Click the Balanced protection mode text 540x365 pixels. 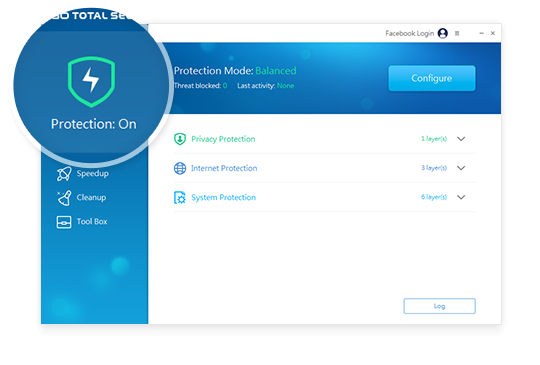pyautogui.click(x=276, y=71)
